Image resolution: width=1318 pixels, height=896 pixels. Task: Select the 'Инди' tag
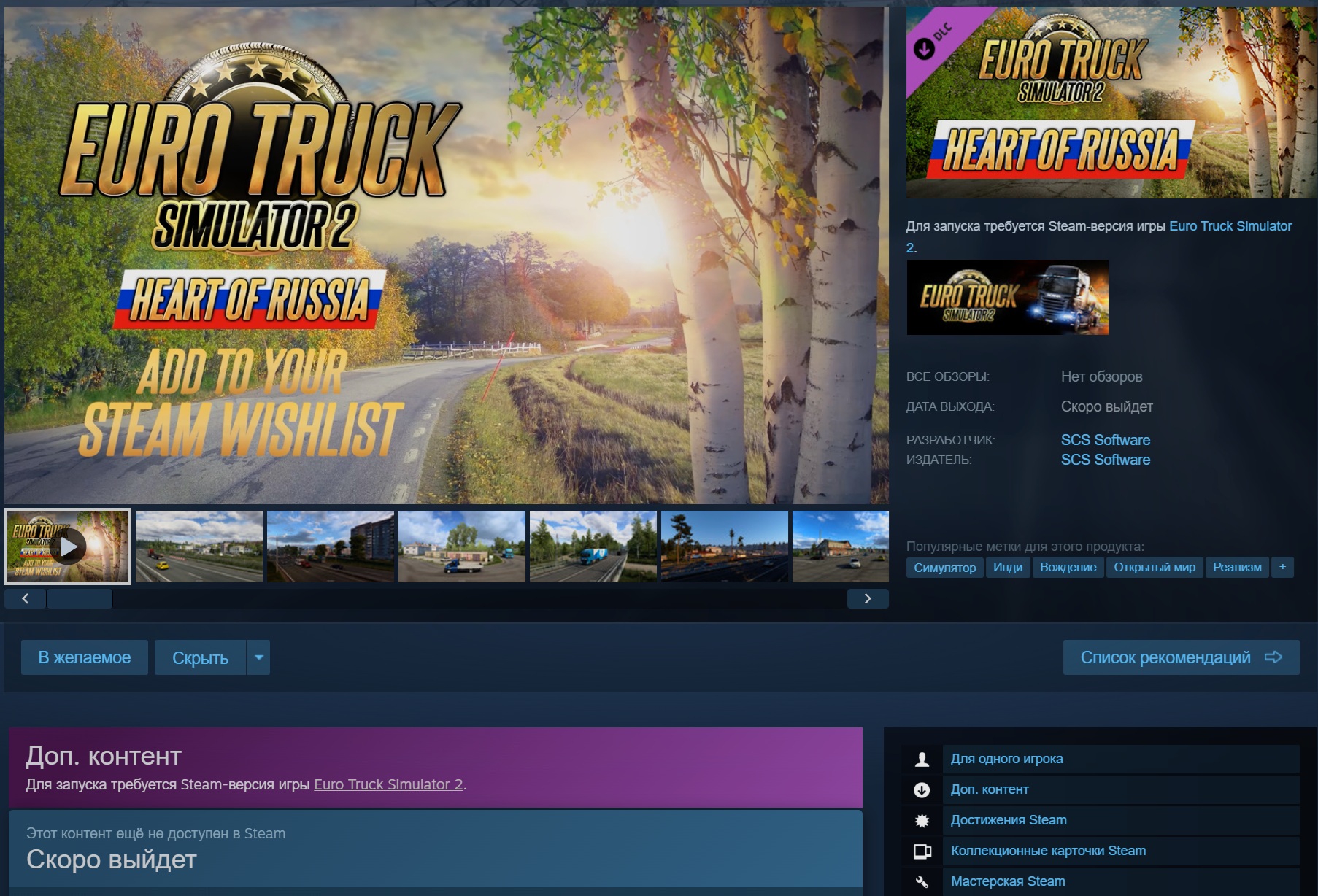click(x=1008, y=568)
